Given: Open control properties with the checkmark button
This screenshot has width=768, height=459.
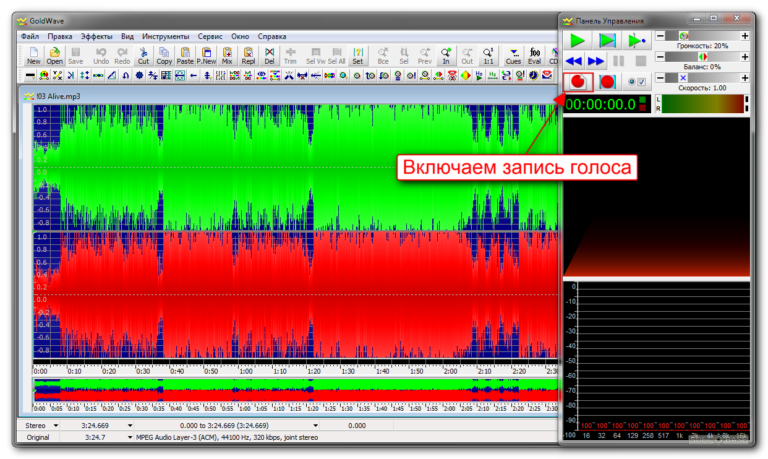Looking at the screenshot, I should coord(641,82).
